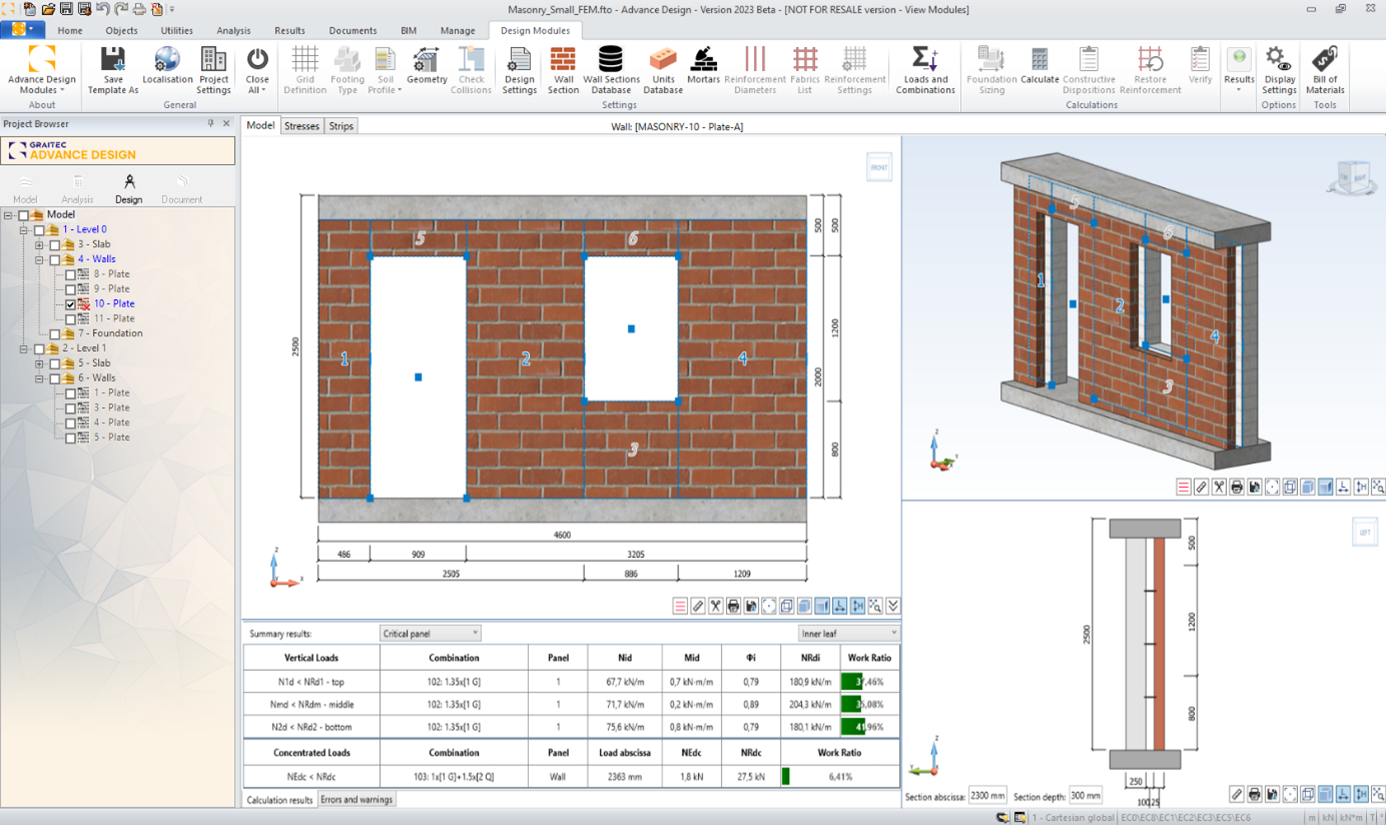Viewport: 1386px width, 825px height.
Task: Open Project Settings from the ribbon
Action: coord(213,70)
